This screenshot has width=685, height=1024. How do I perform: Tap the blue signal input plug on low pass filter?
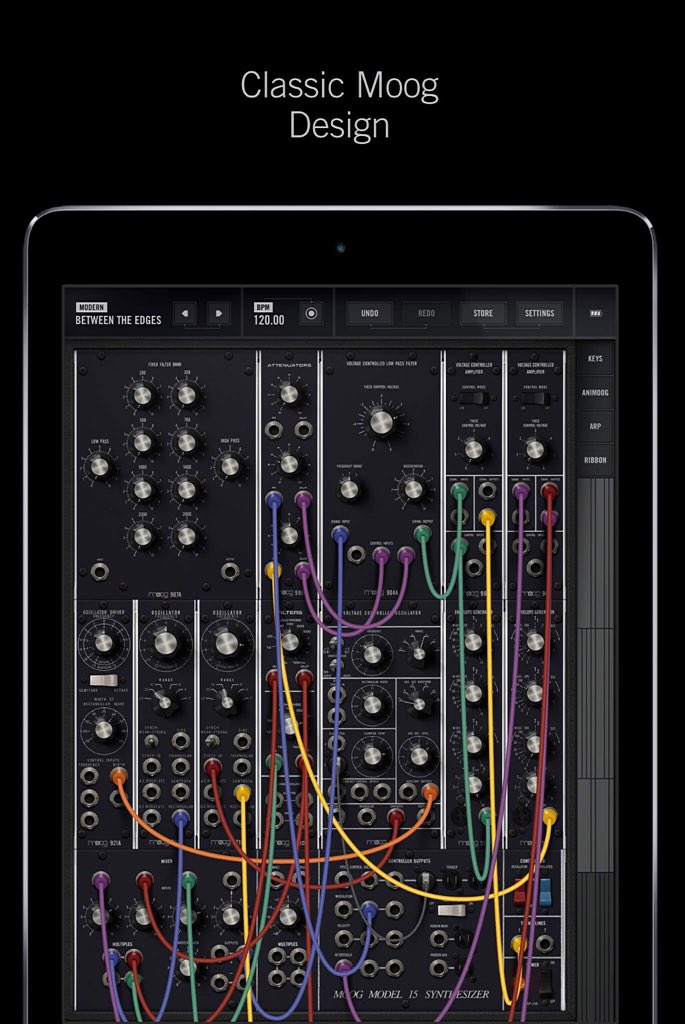[339, 535]
